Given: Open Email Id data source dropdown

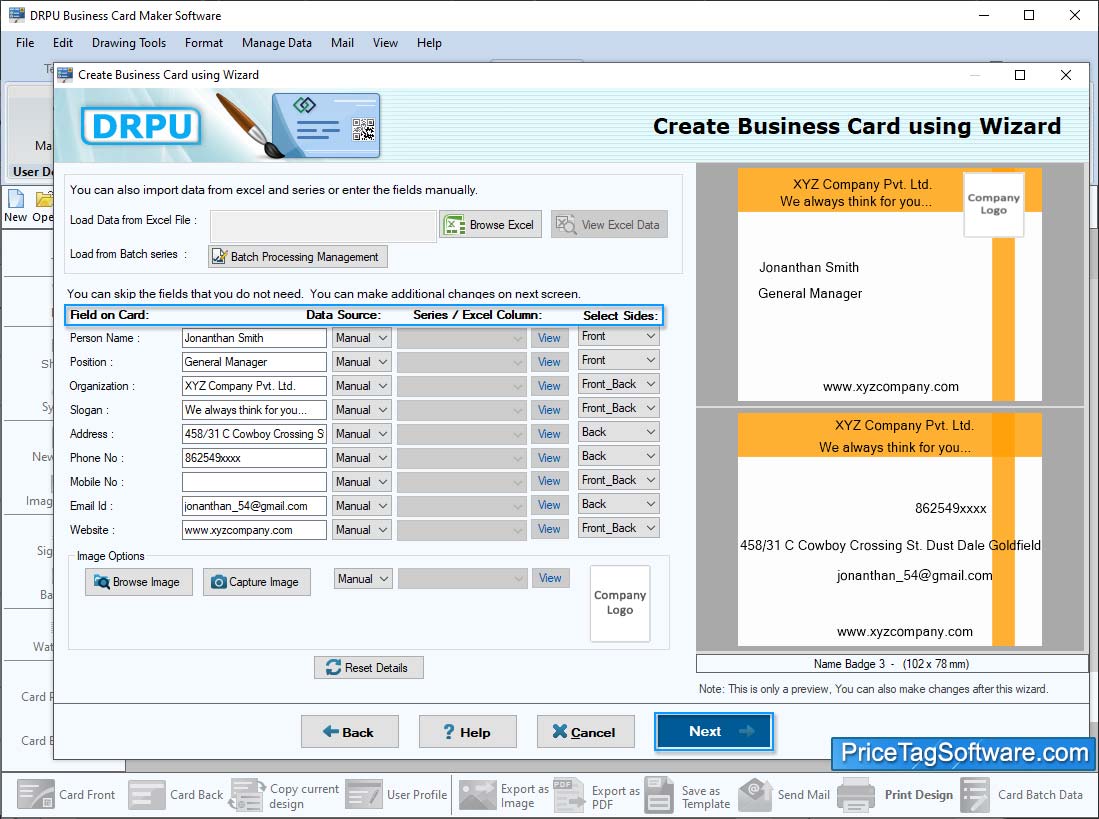Looking at the screenshot, I should point(362,506).
